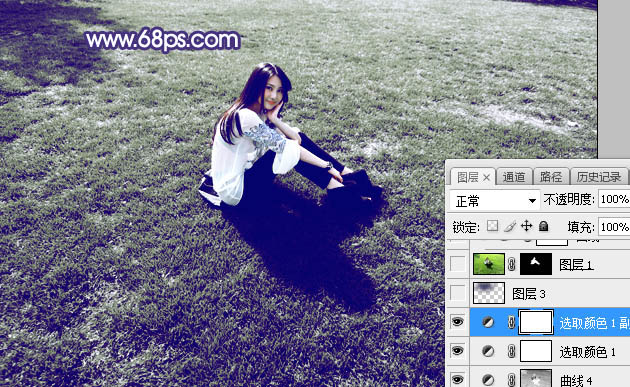Screen dimensions: 630x387
Task: Click mask link chain icon on 图层 1
Action: pos(511,264)
